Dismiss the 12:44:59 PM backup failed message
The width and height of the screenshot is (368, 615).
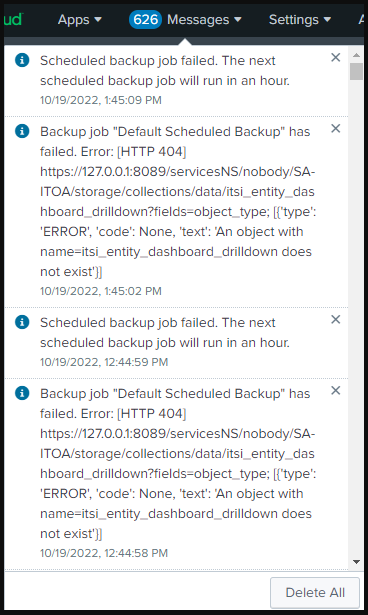(x=335, y=320)
